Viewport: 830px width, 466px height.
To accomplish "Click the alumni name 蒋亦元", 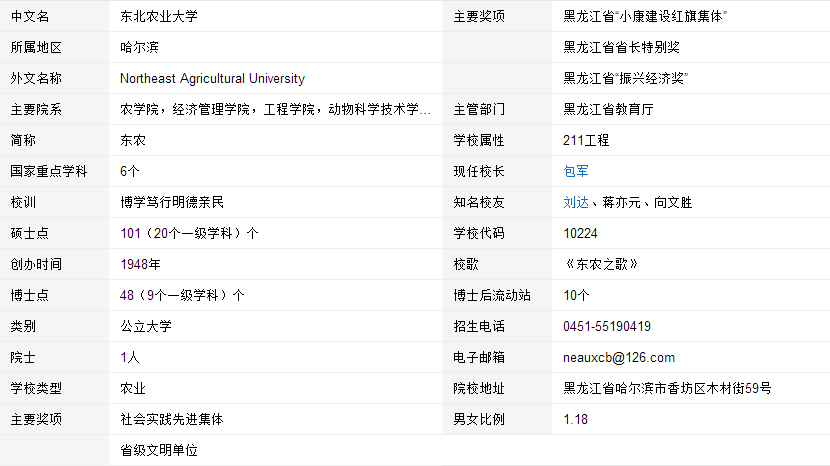I will coord(621,202).
